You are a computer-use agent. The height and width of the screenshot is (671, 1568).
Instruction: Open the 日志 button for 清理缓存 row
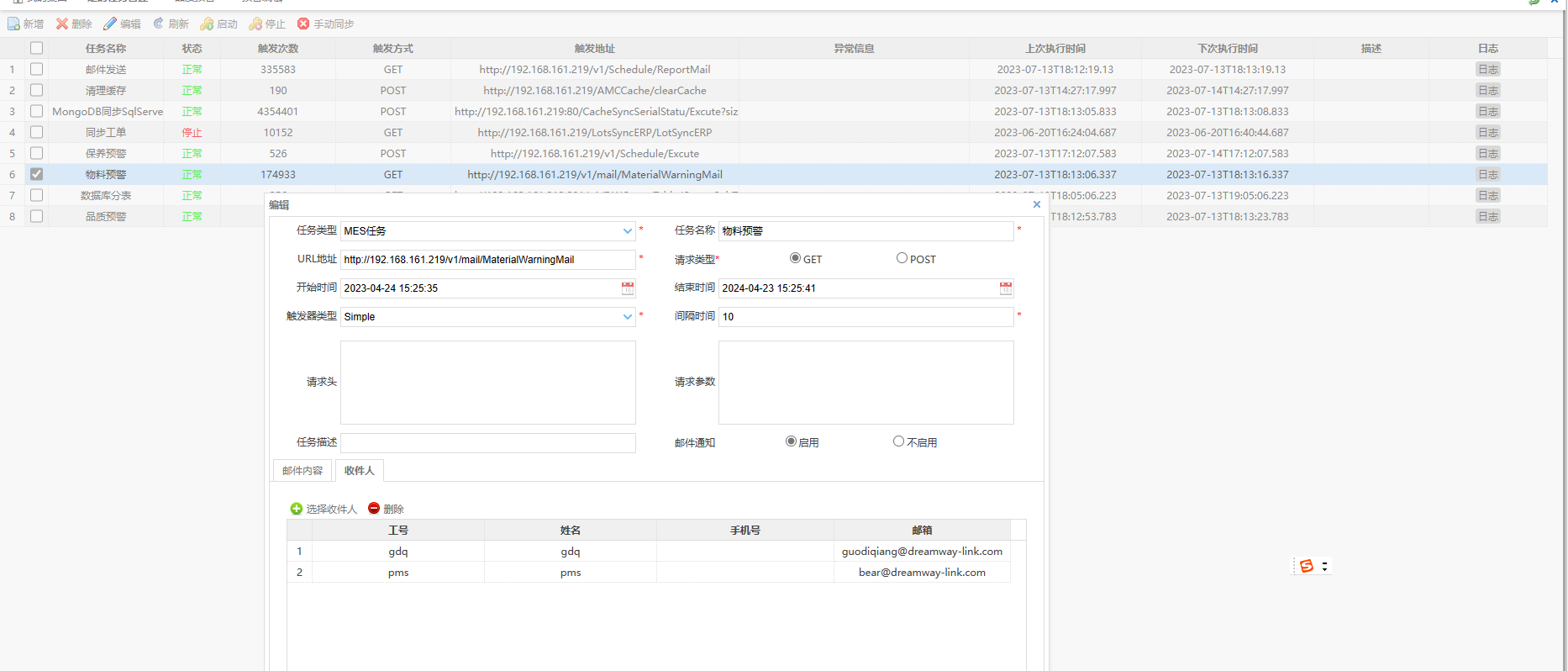(1487, 90)
